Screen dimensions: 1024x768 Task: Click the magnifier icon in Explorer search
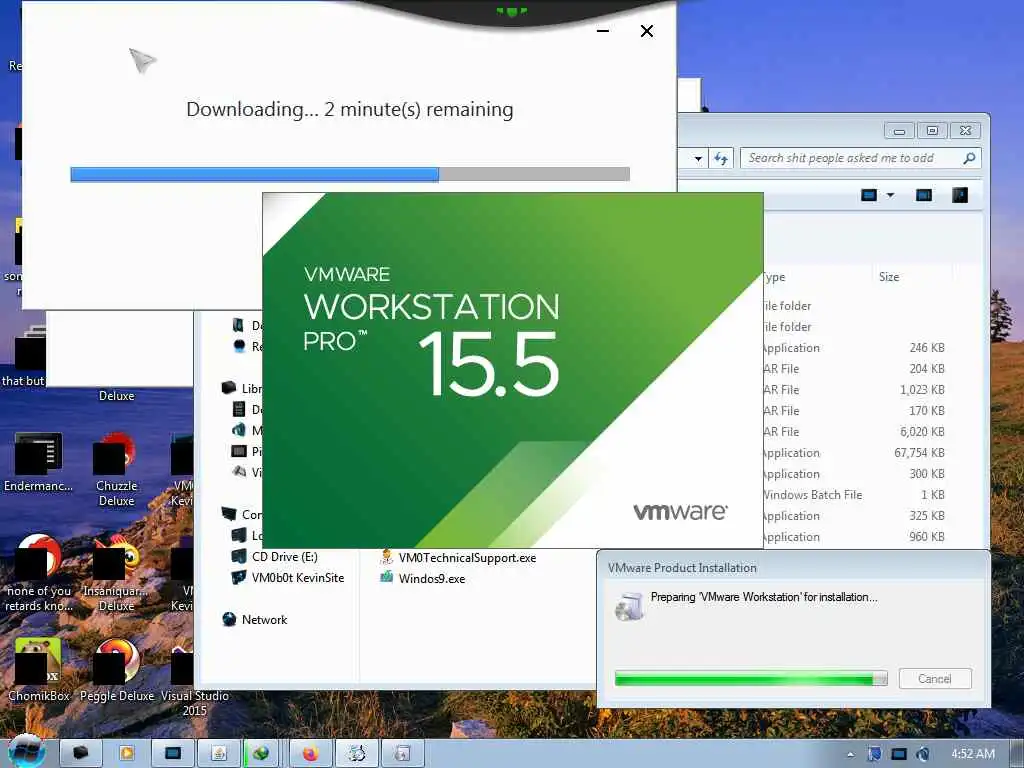click(x=969, y=158)
